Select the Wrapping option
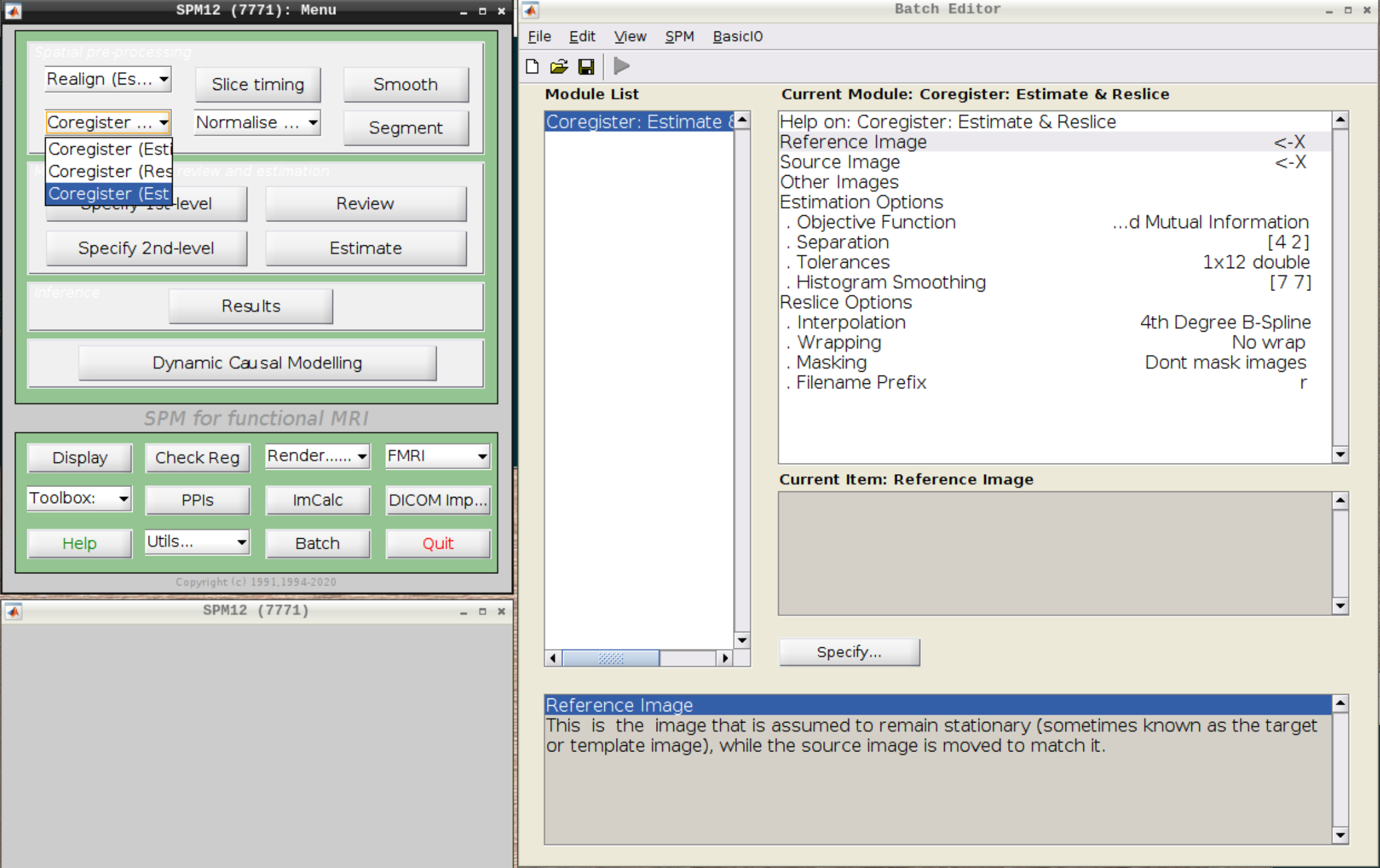Viewport: 1380px width, 868px height. (1054, 342)
